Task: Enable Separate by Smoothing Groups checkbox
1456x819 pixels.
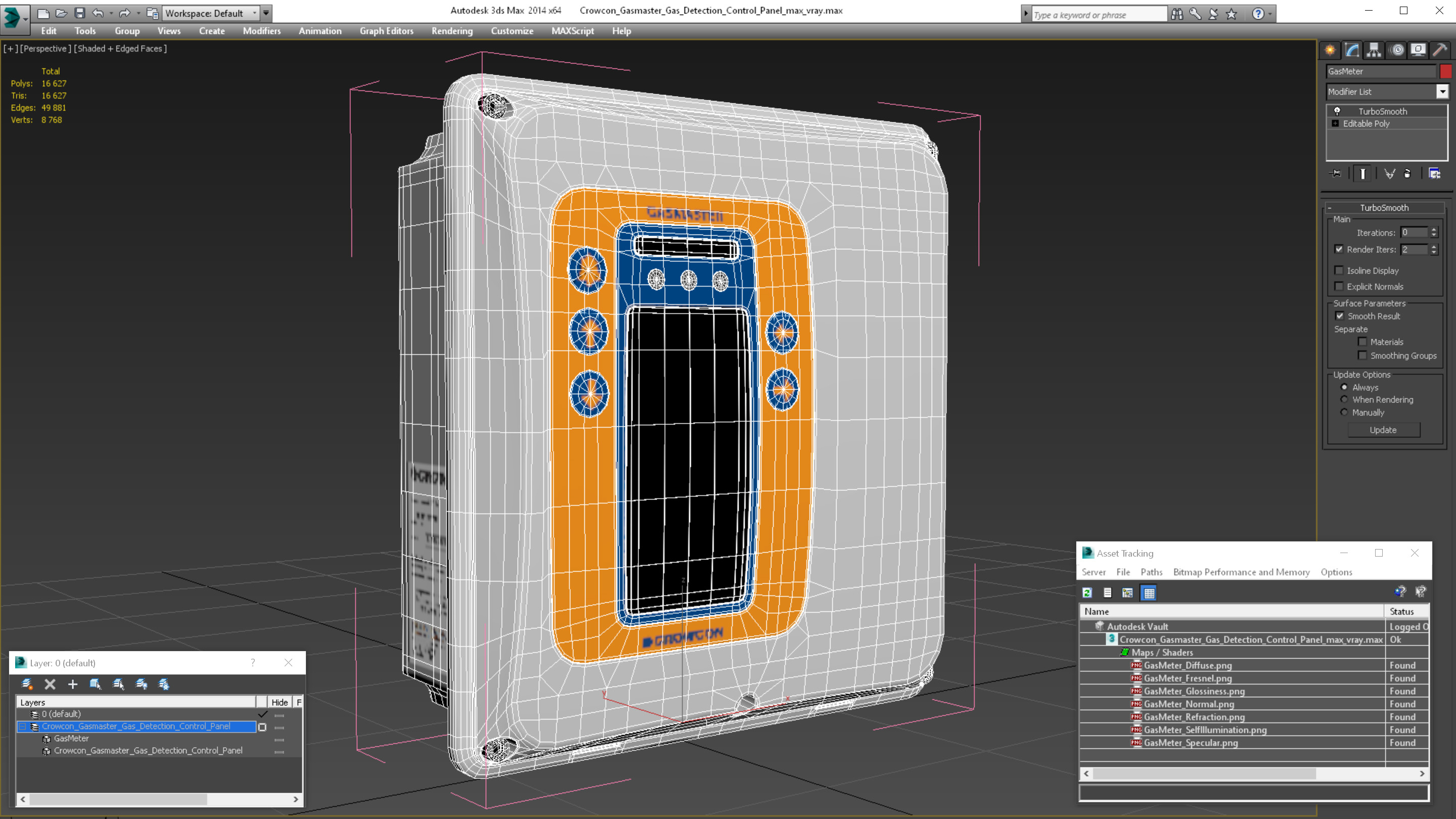Action: 1362,355
